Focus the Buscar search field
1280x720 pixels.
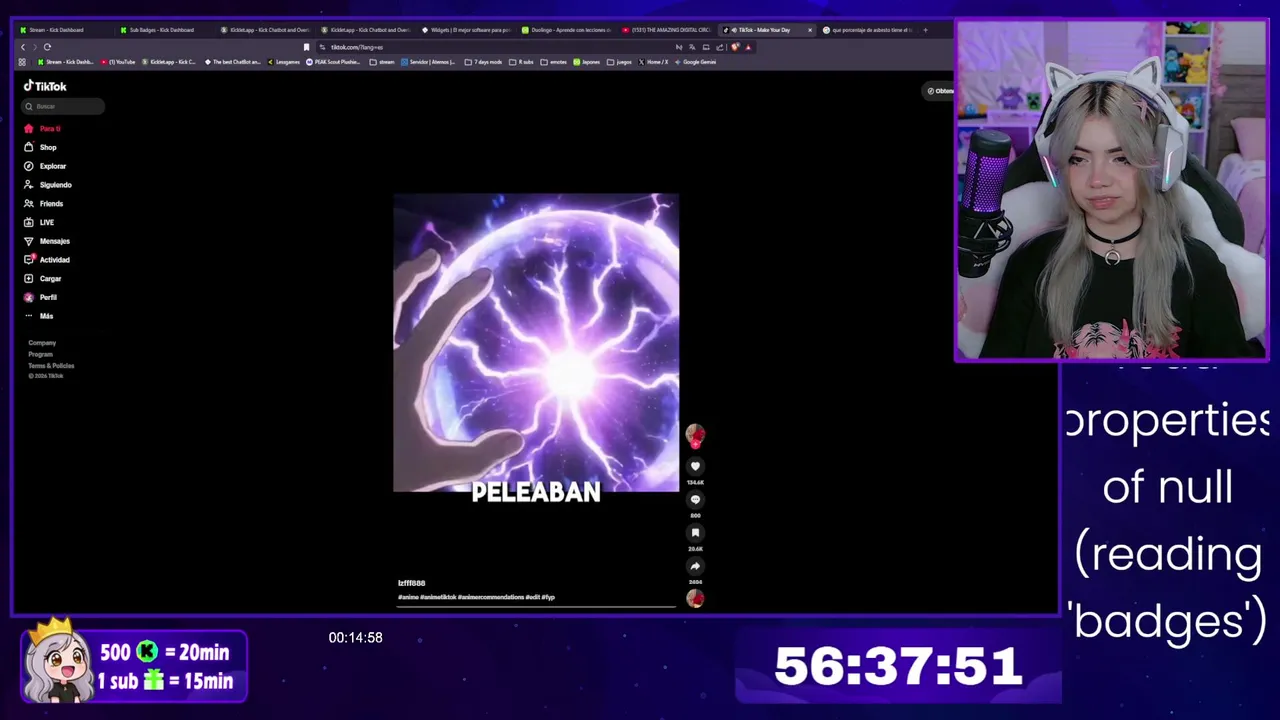(63, 106)
